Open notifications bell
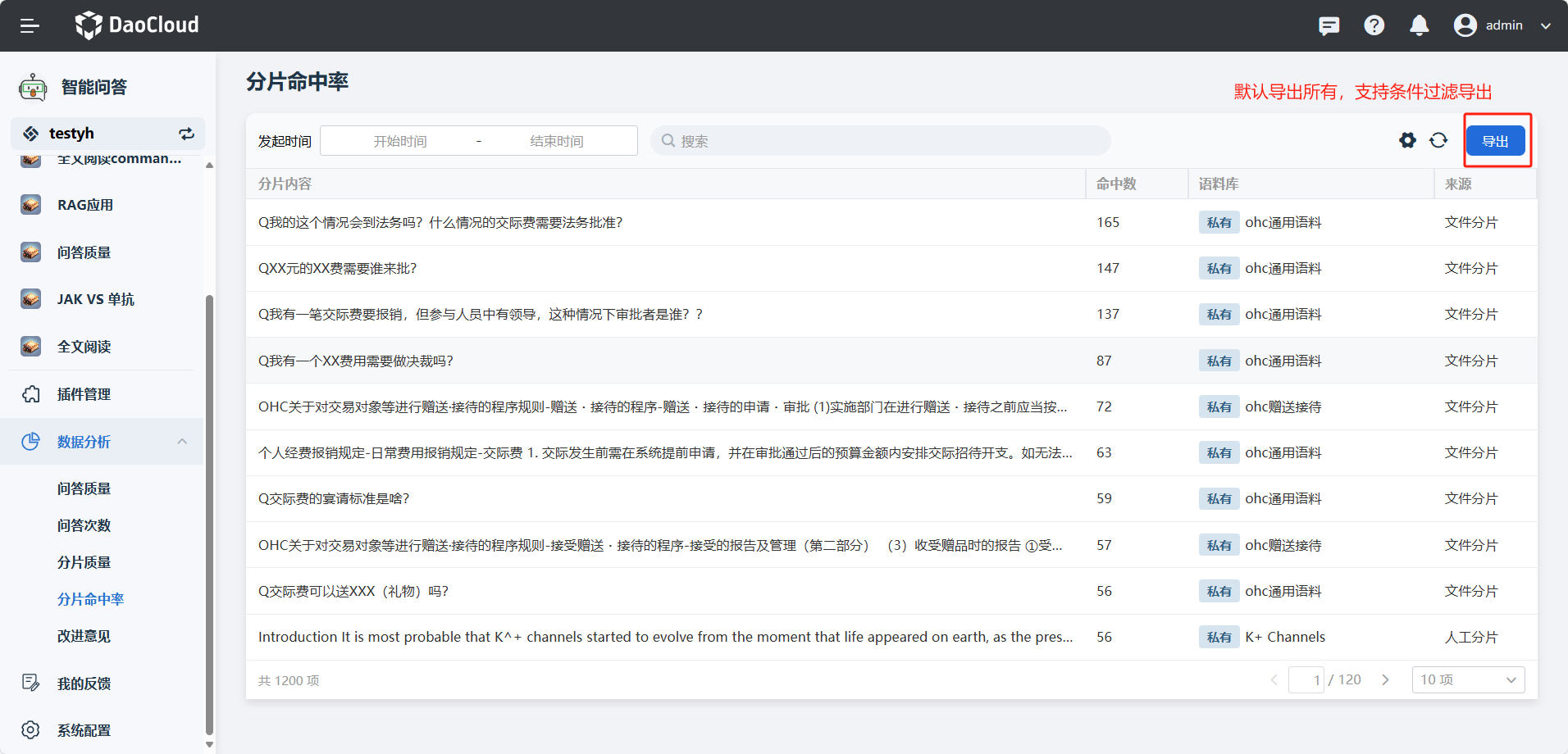This screenshot has height=754, width=1568. point(1419,25)
